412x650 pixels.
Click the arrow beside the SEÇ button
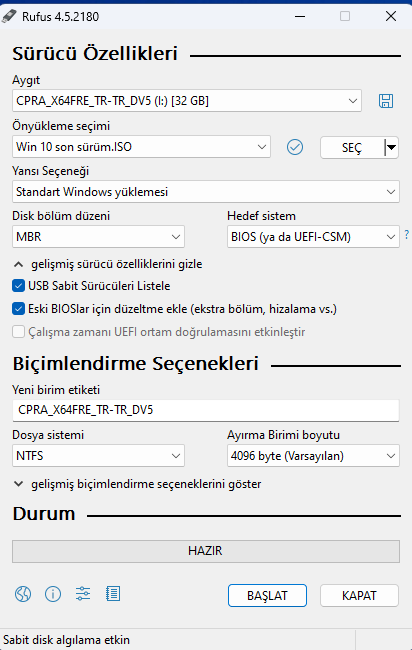click(x=392, y=147)
